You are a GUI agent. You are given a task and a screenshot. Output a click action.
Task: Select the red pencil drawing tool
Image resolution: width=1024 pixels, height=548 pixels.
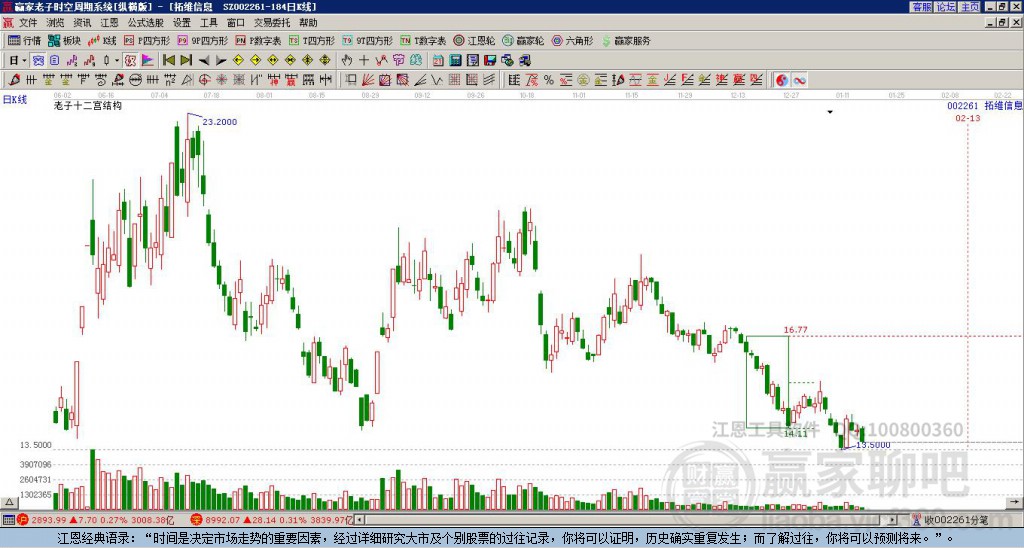pyautogui.click(x=14, y=80)
